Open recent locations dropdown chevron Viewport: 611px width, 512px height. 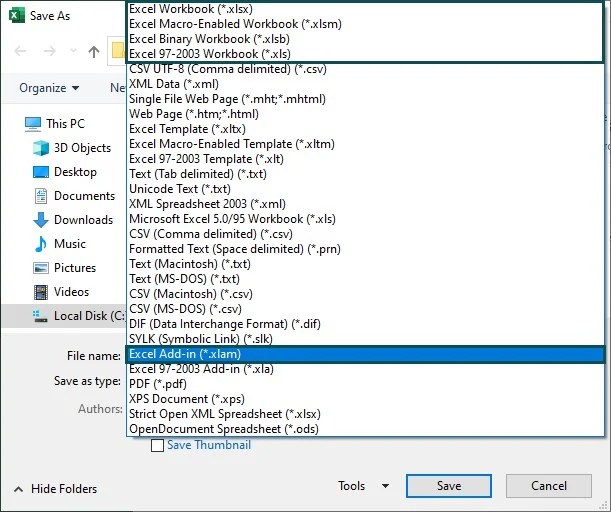point(73,51)
